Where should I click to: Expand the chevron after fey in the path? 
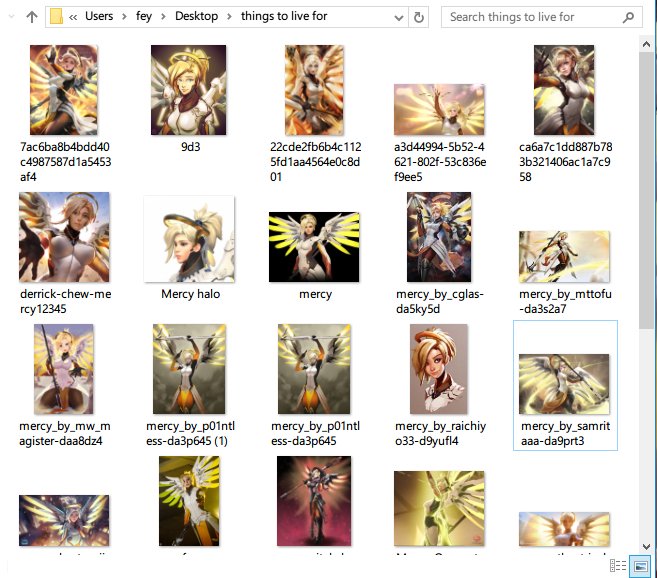(x=163, y=17)
